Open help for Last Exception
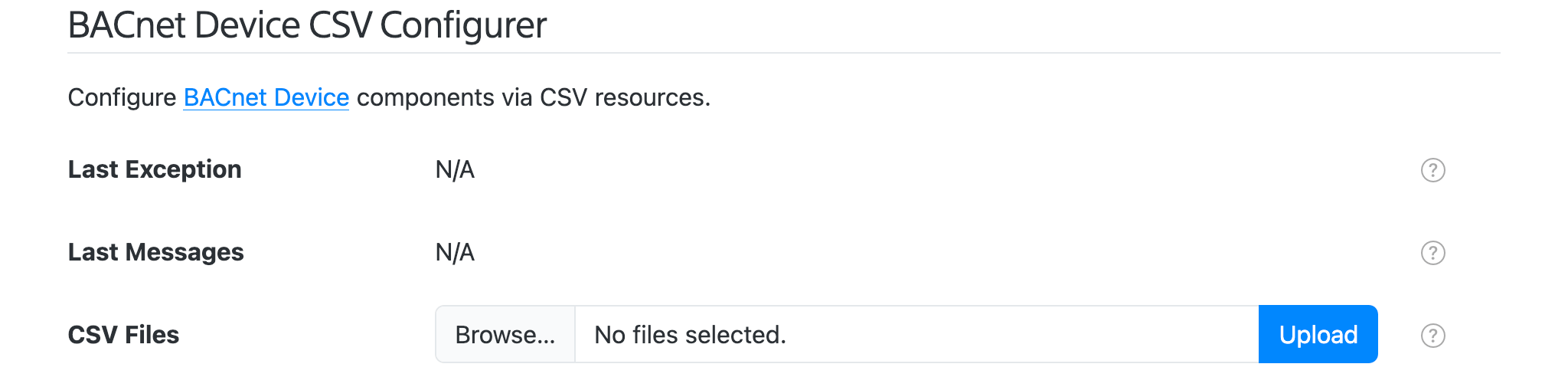The height and width of the screenshot is (377, 1568). pos(1432,170)
